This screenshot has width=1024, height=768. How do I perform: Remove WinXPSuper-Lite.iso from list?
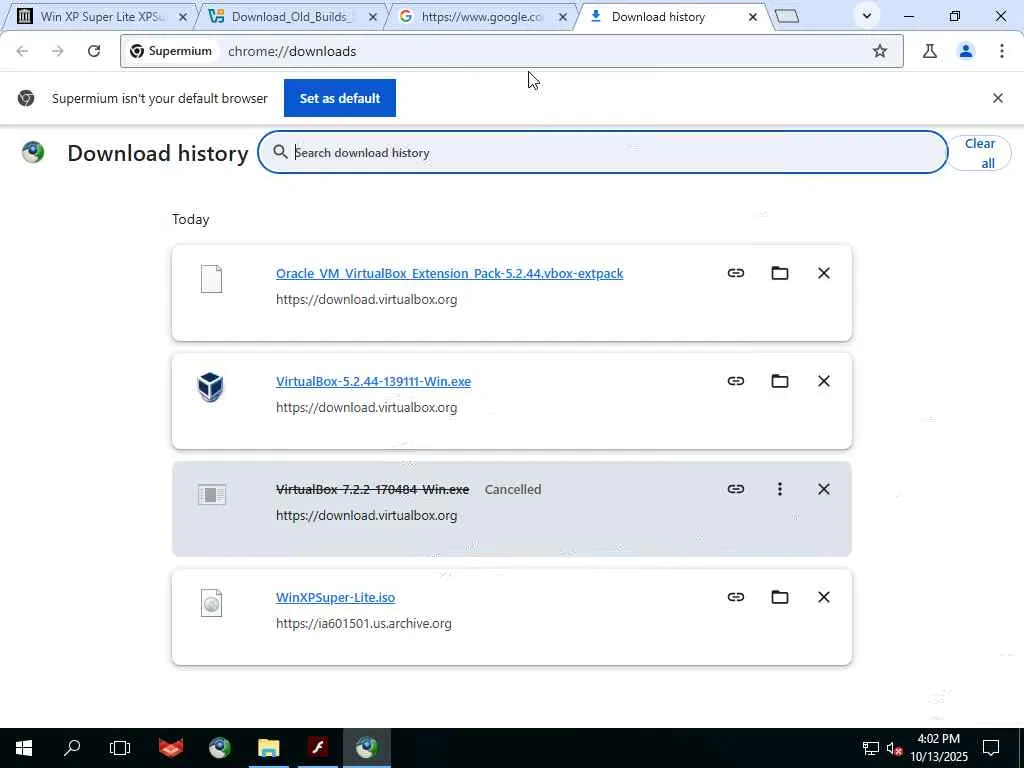pyautogui.click(x=824, y=597)
